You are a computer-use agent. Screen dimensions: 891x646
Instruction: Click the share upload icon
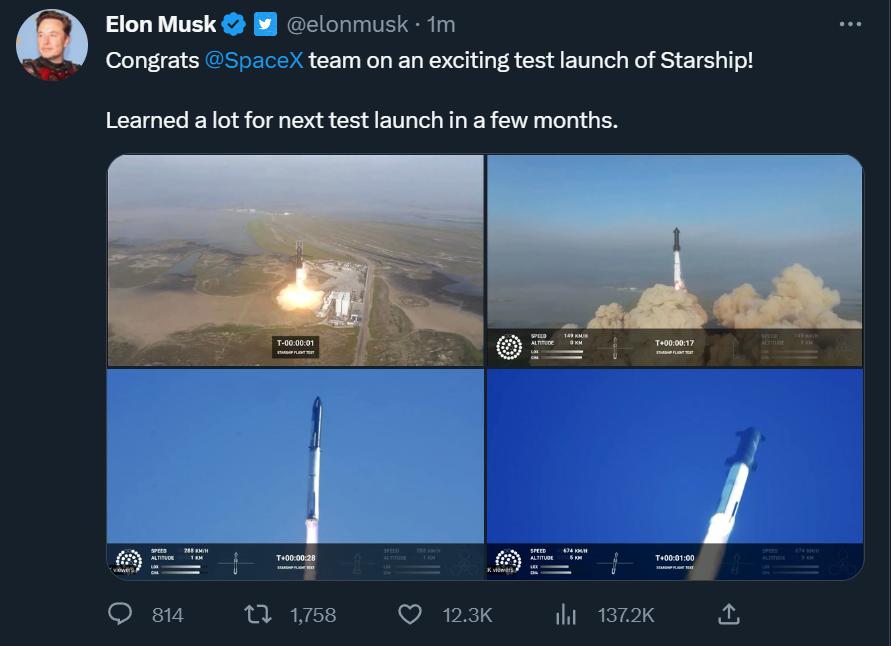(729, 614)
